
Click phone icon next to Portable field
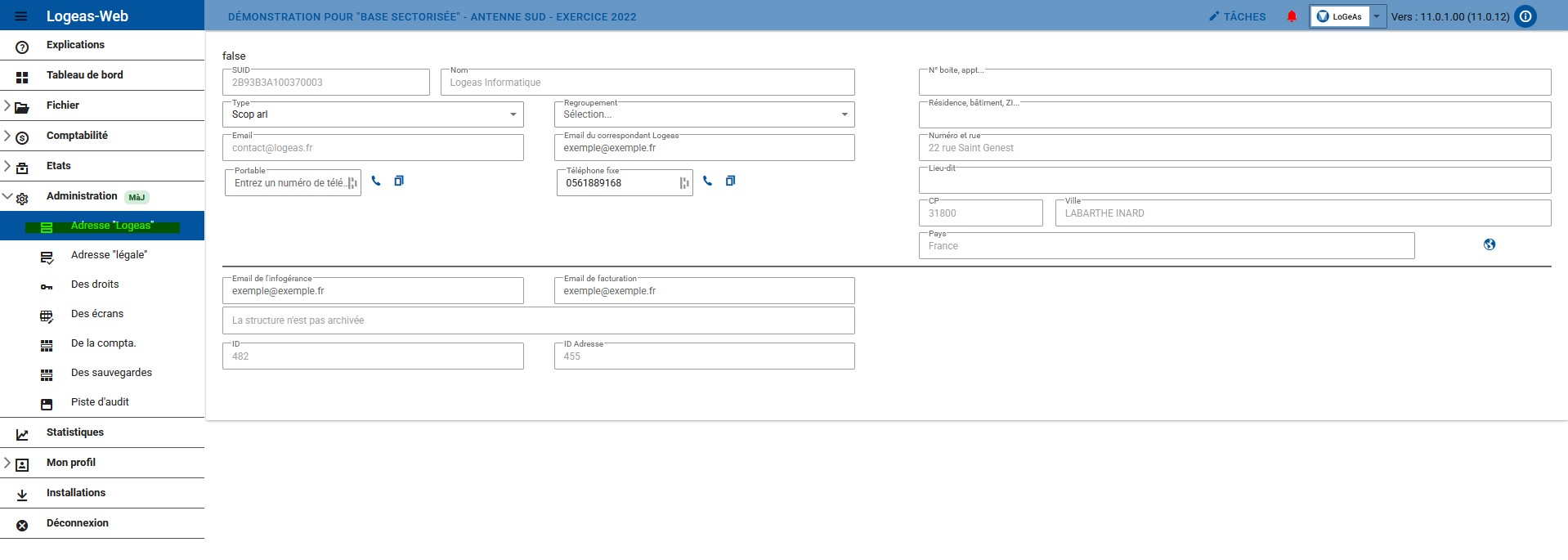376,181
